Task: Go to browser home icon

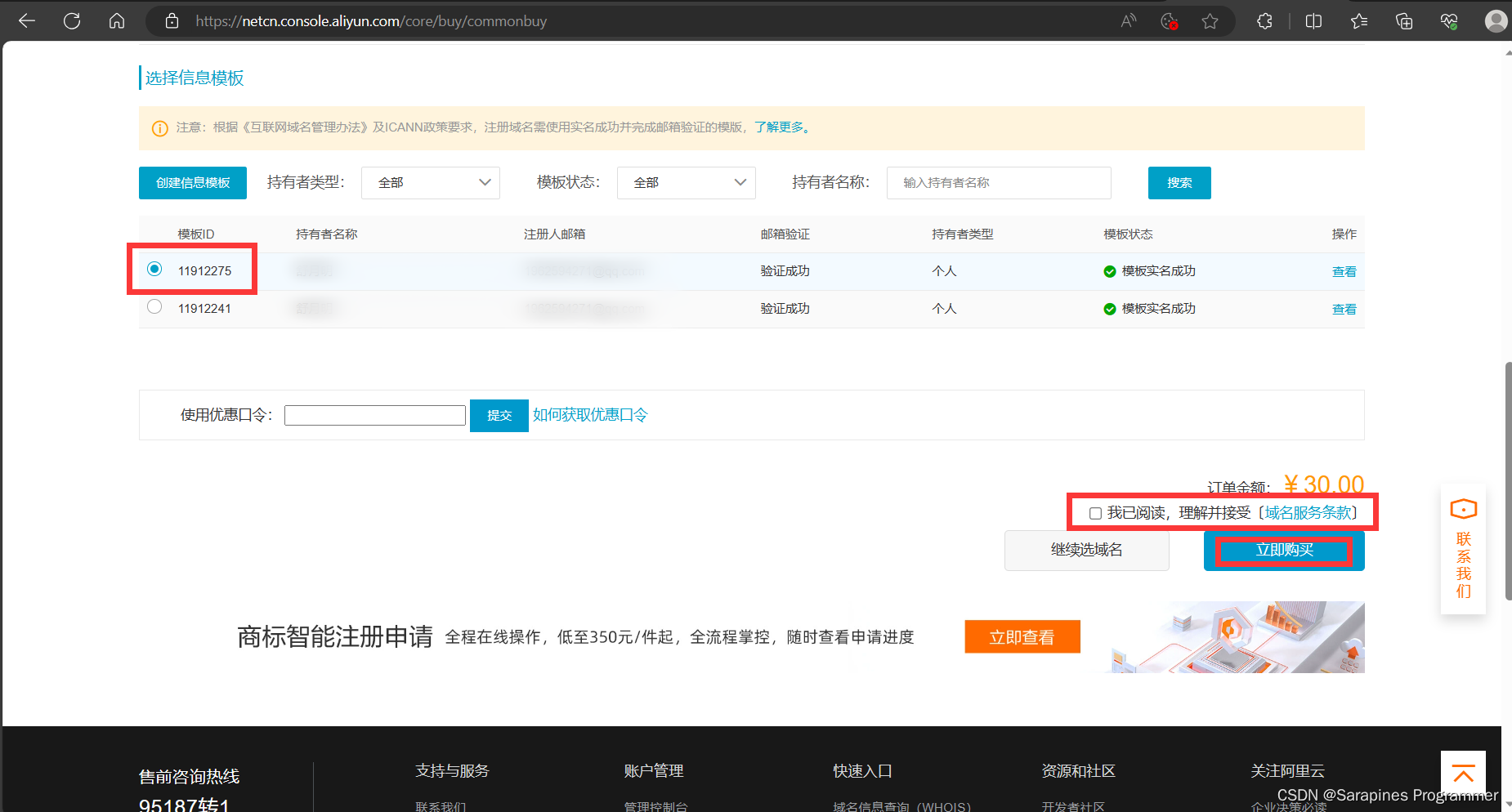Action: [x=117, y=21]
